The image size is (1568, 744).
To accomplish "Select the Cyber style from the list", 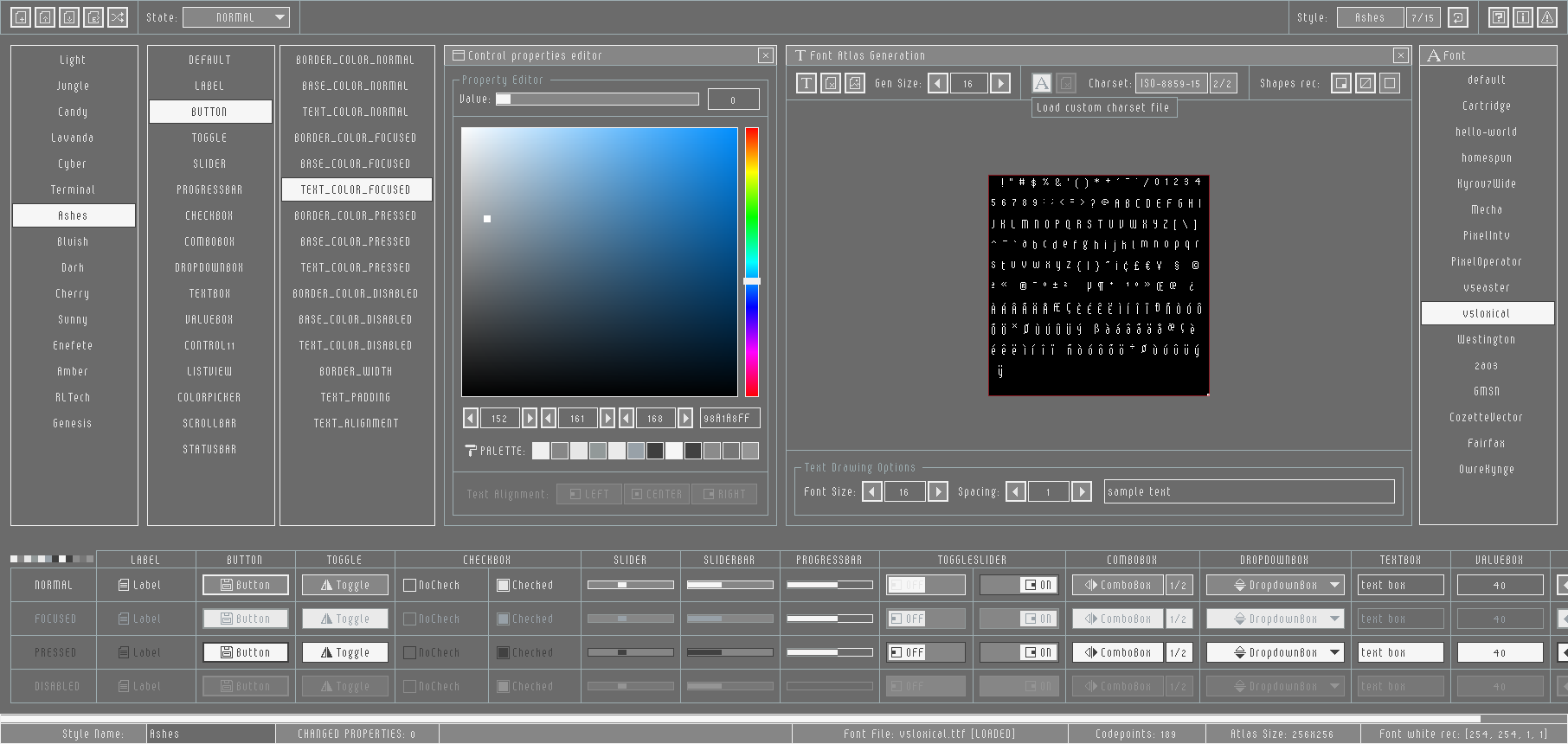I will (73, 164).
